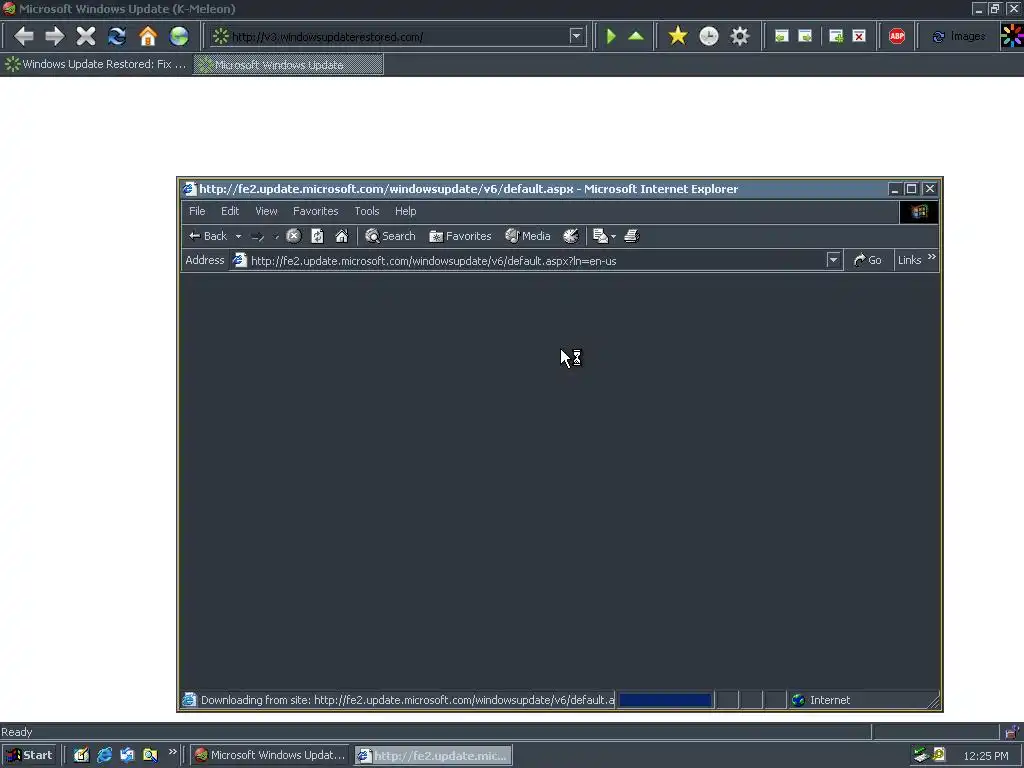Screen dimensions: 1024x768
Task: Click the blue download progress bar in IE
Action: [665, 700]
